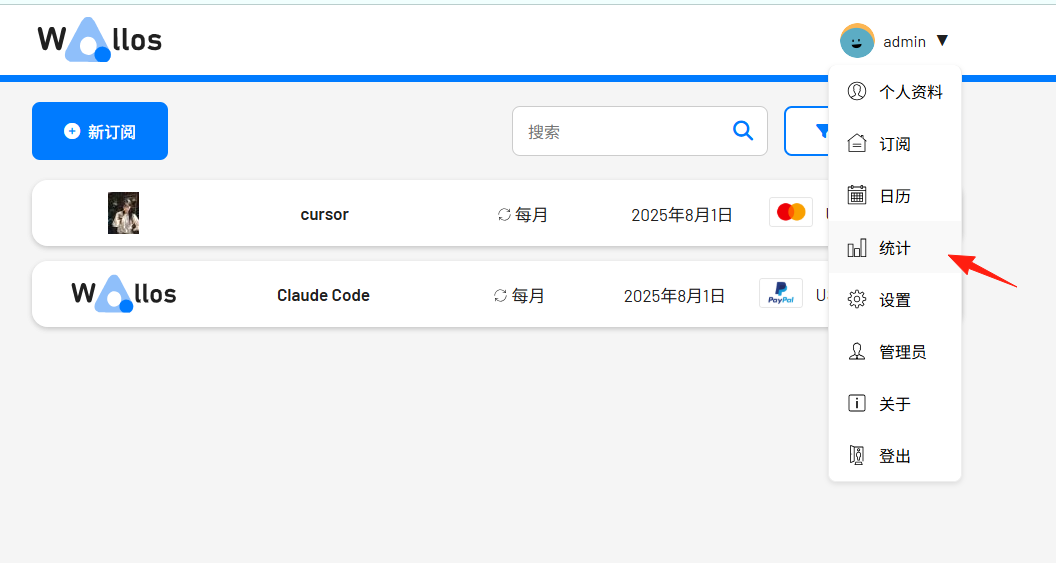Click the magnifier search icon
Viewport: 1056px width, 563px height.
tap(743, 131)
